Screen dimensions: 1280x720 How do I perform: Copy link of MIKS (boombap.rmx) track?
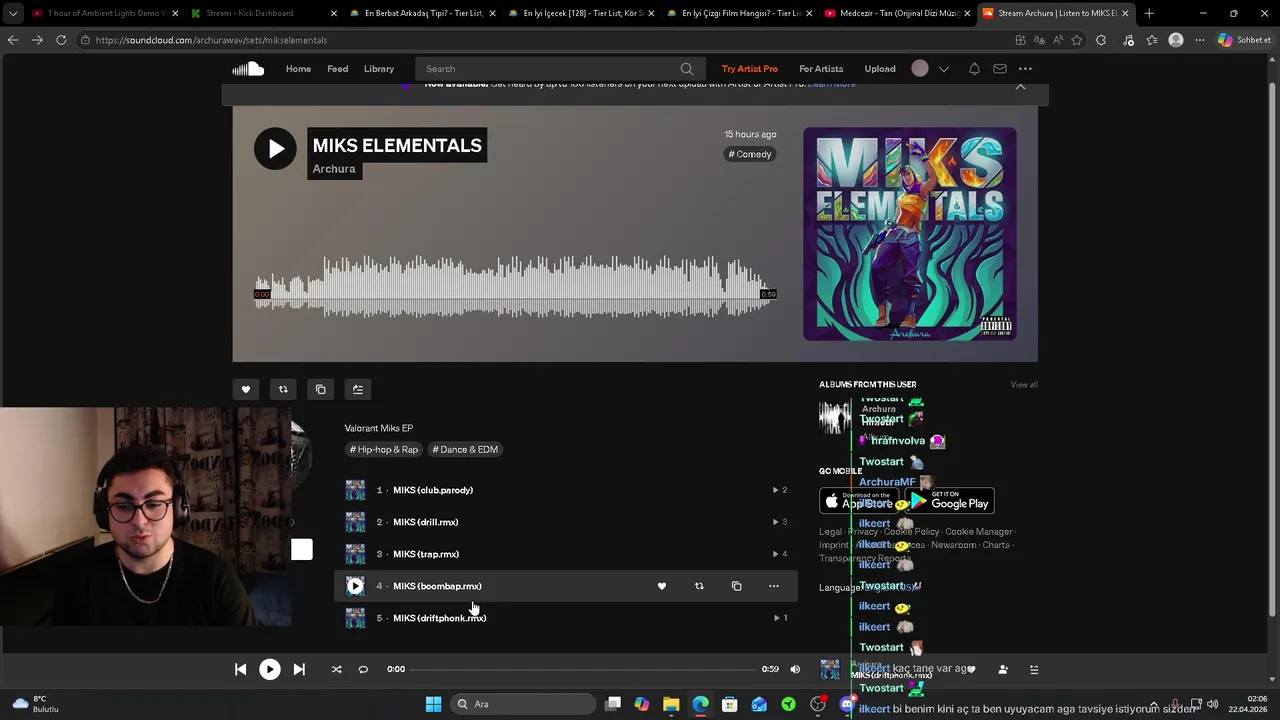click(736, 586)
